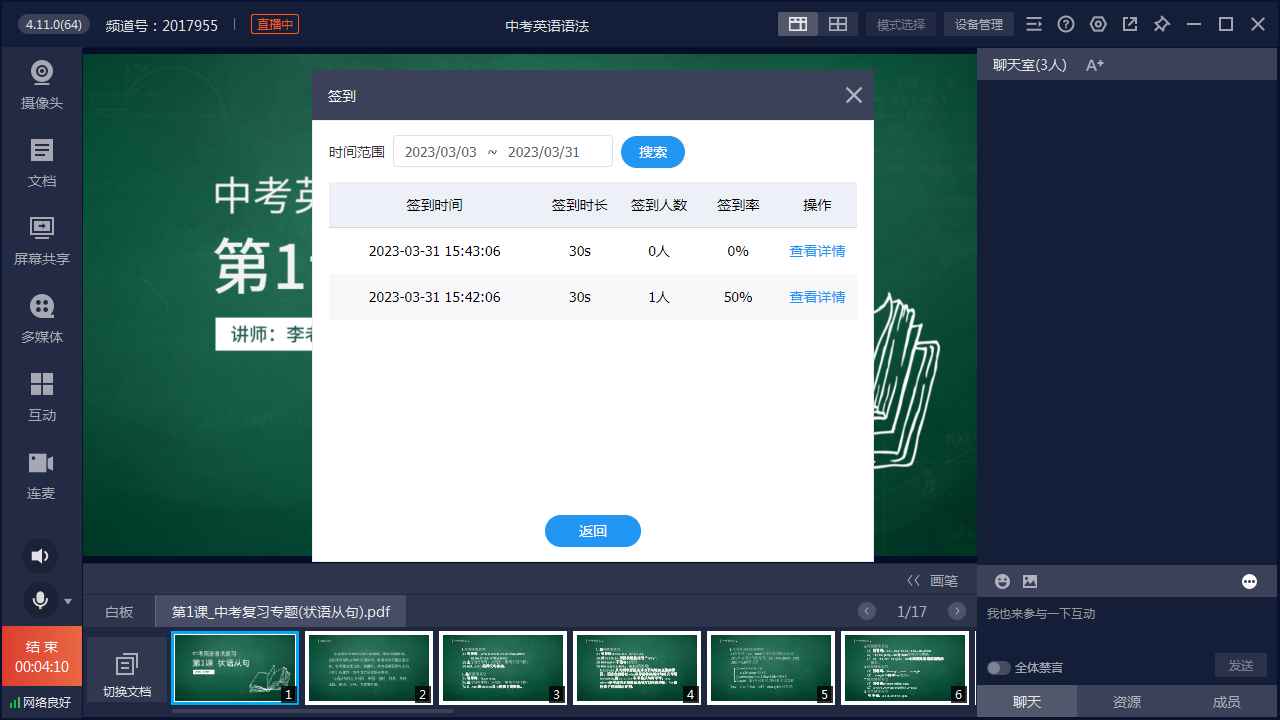Viewport: 1280px width, 720px height.
Task: Select slide thumbnail number 3
Action: point(503,667)
